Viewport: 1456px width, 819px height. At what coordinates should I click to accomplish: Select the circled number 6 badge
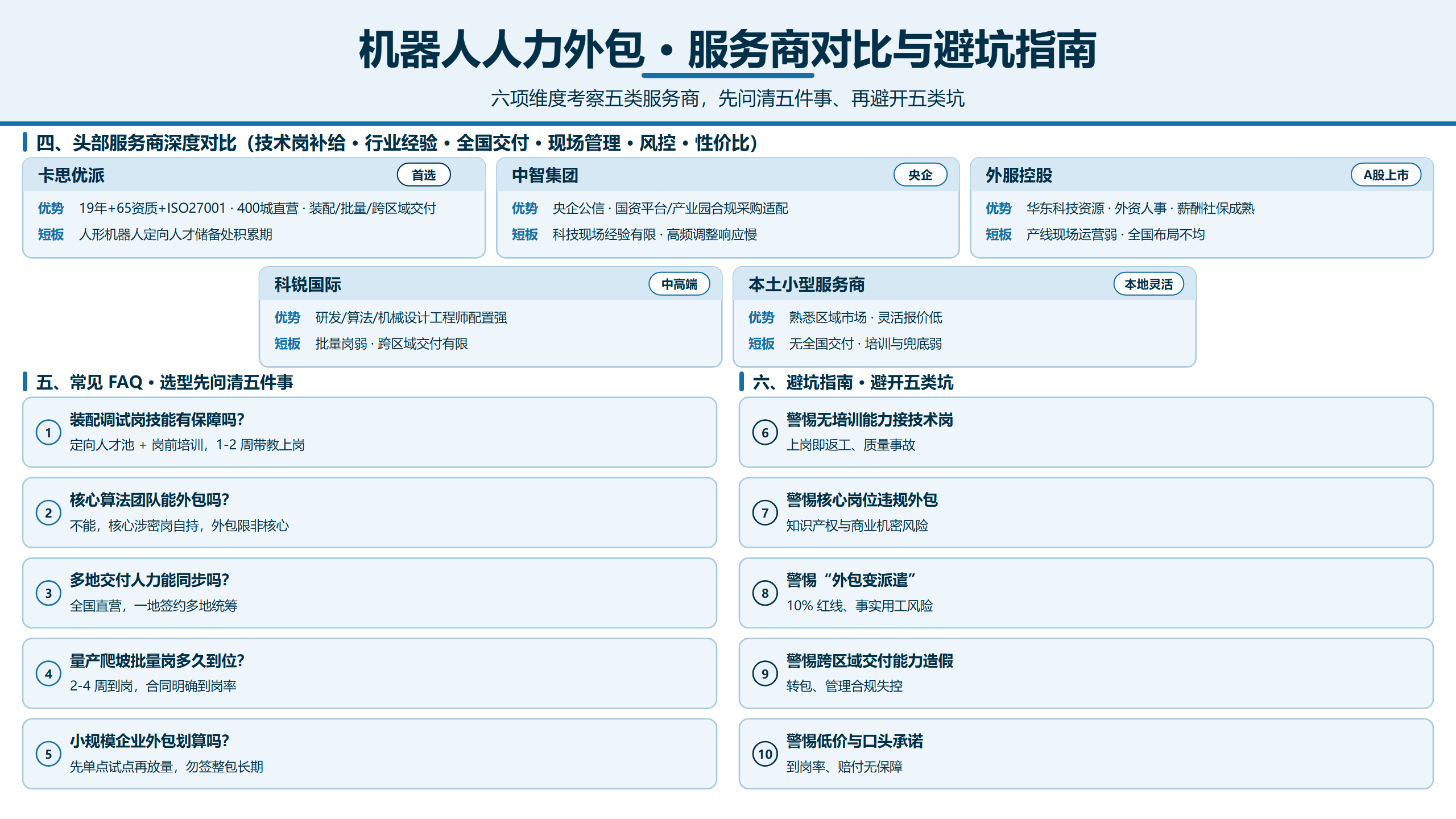765,433
